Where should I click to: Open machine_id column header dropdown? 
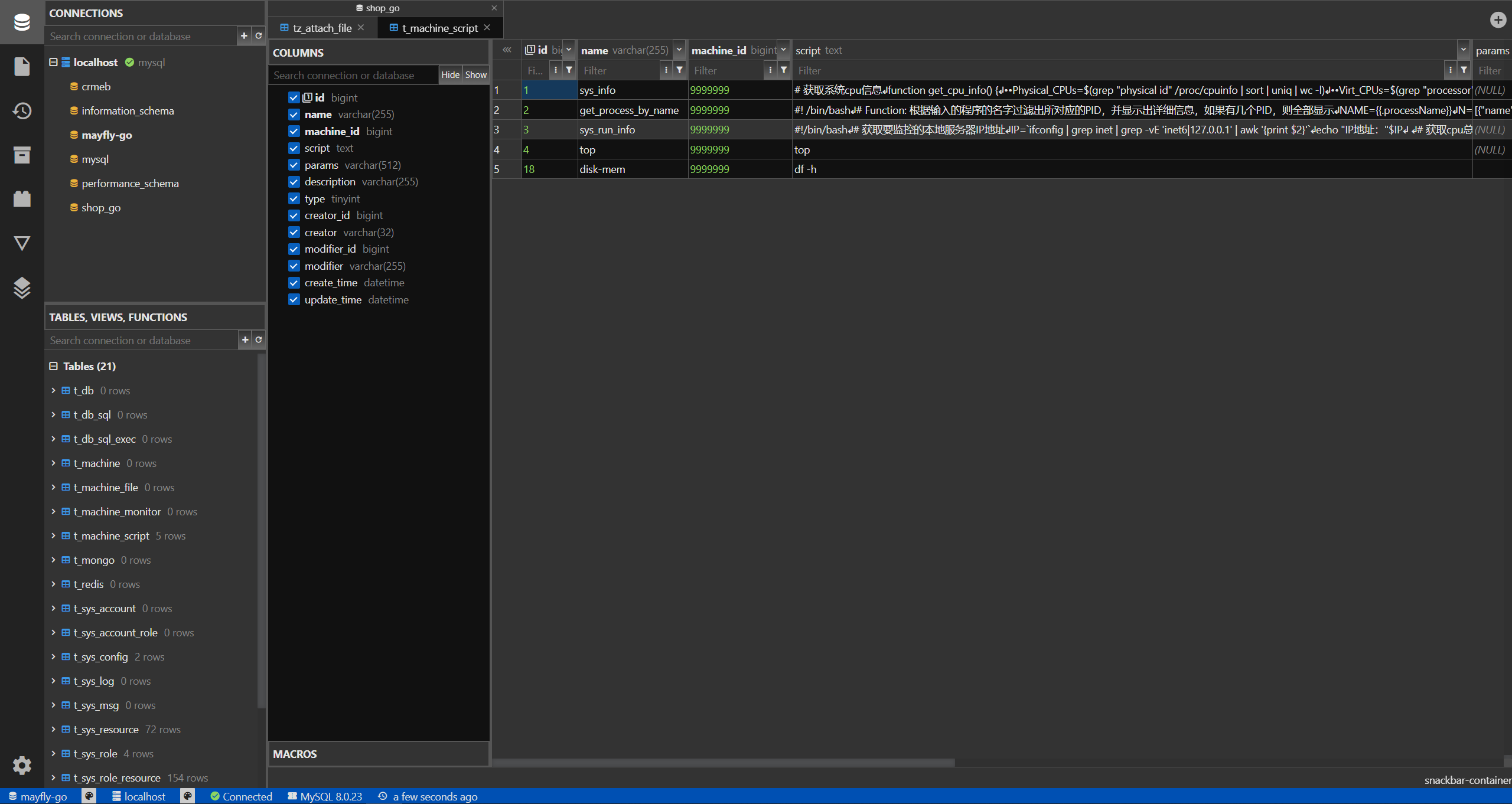pos(783,50)
